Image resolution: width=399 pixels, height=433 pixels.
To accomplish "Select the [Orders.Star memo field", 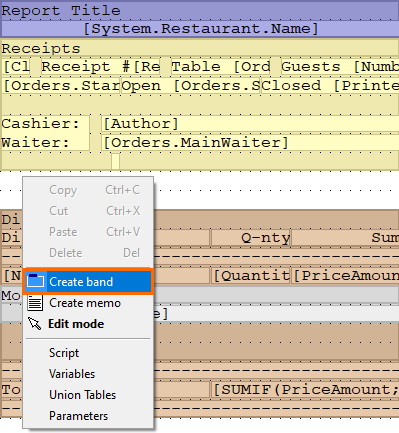I will (x=62, y=86).
